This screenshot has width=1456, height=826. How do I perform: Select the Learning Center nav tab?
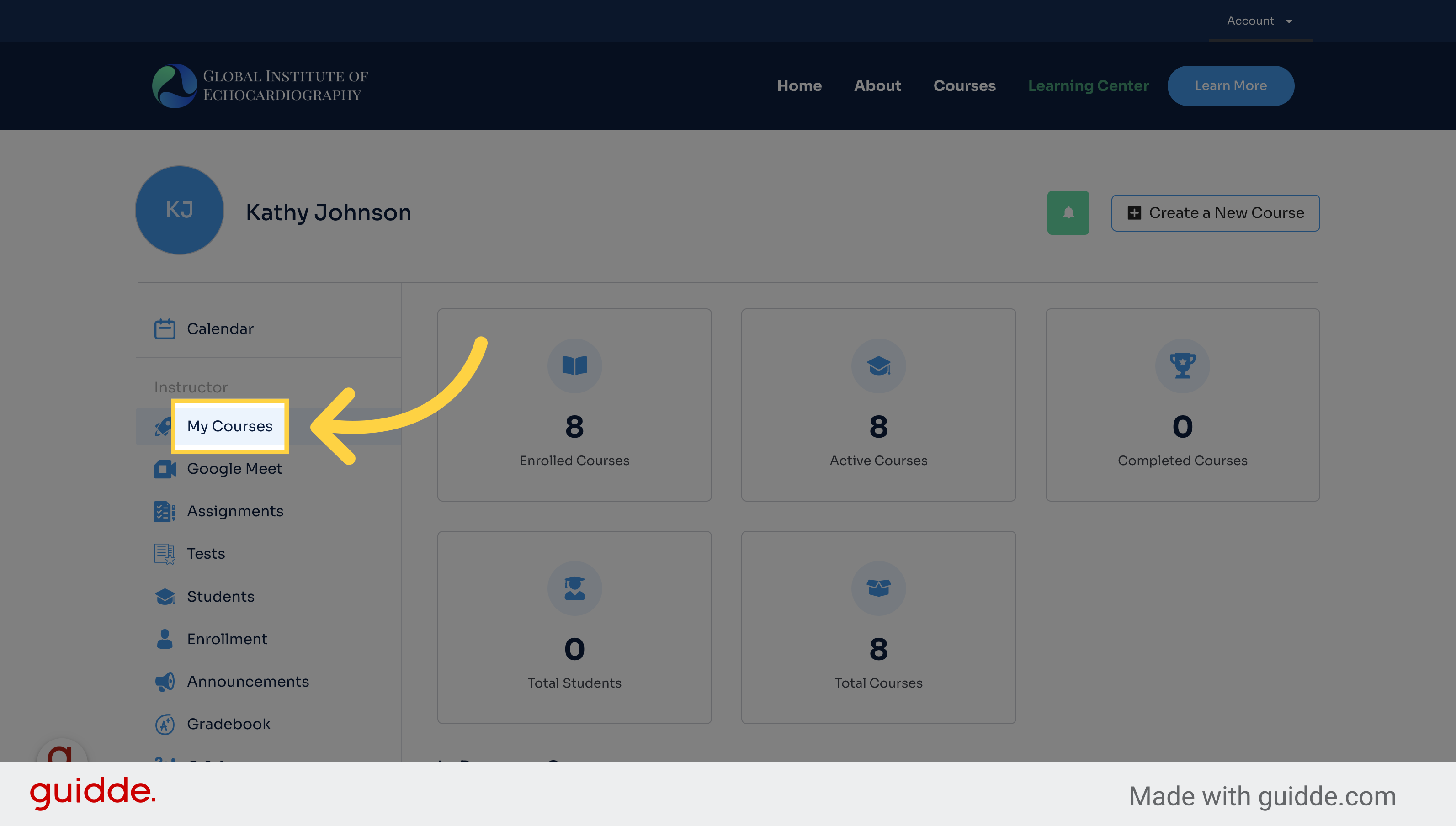click(1088, 85)
